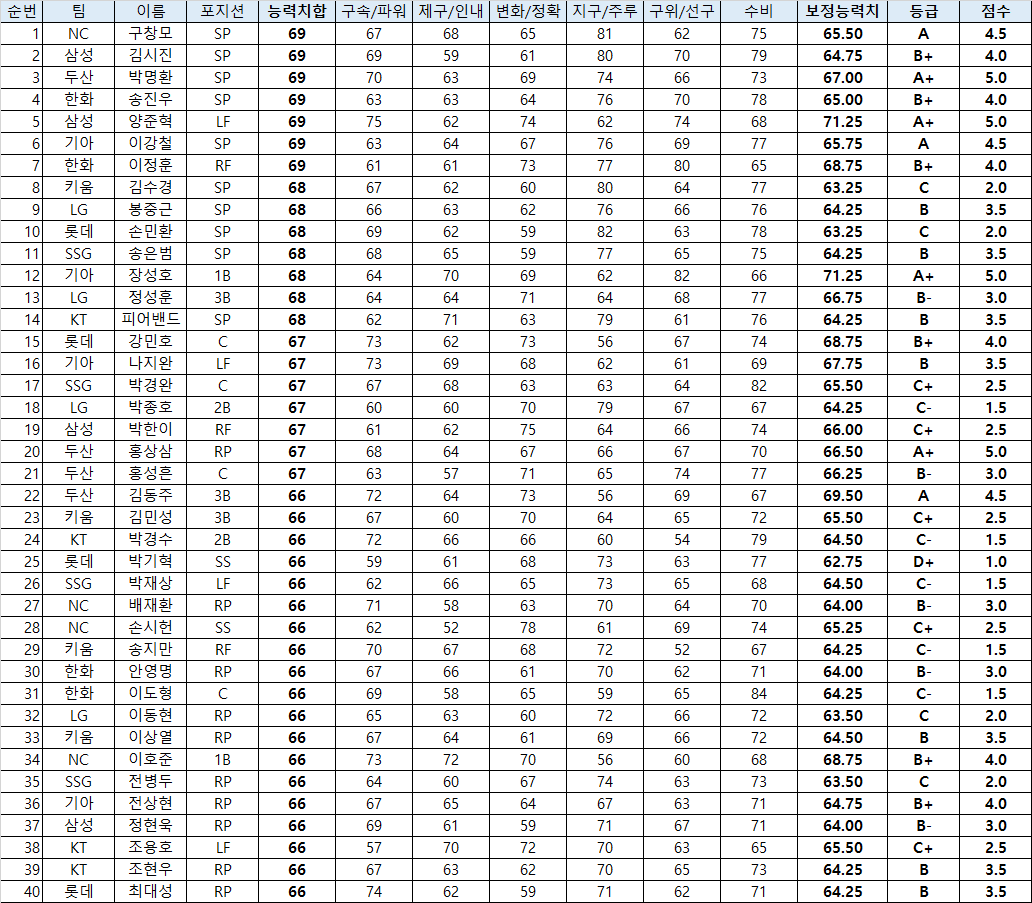This screenshot has height=903, width=1032.
Task: Click defense value 84 in 이도형's row
Action: coord(759,694)
